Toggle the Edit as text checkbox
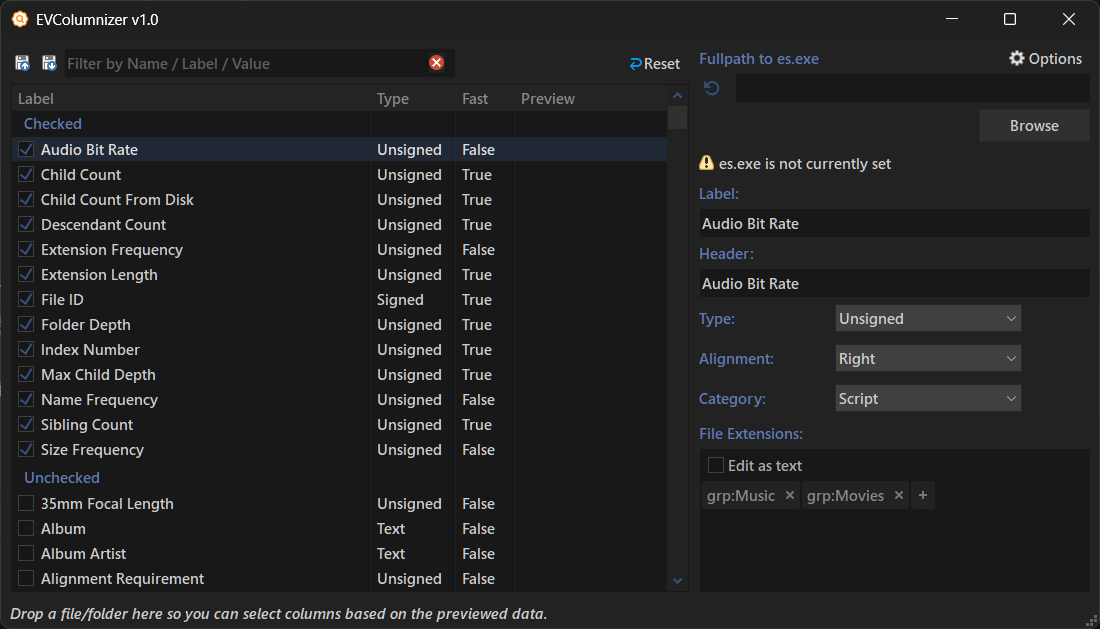 click(716, 465)
